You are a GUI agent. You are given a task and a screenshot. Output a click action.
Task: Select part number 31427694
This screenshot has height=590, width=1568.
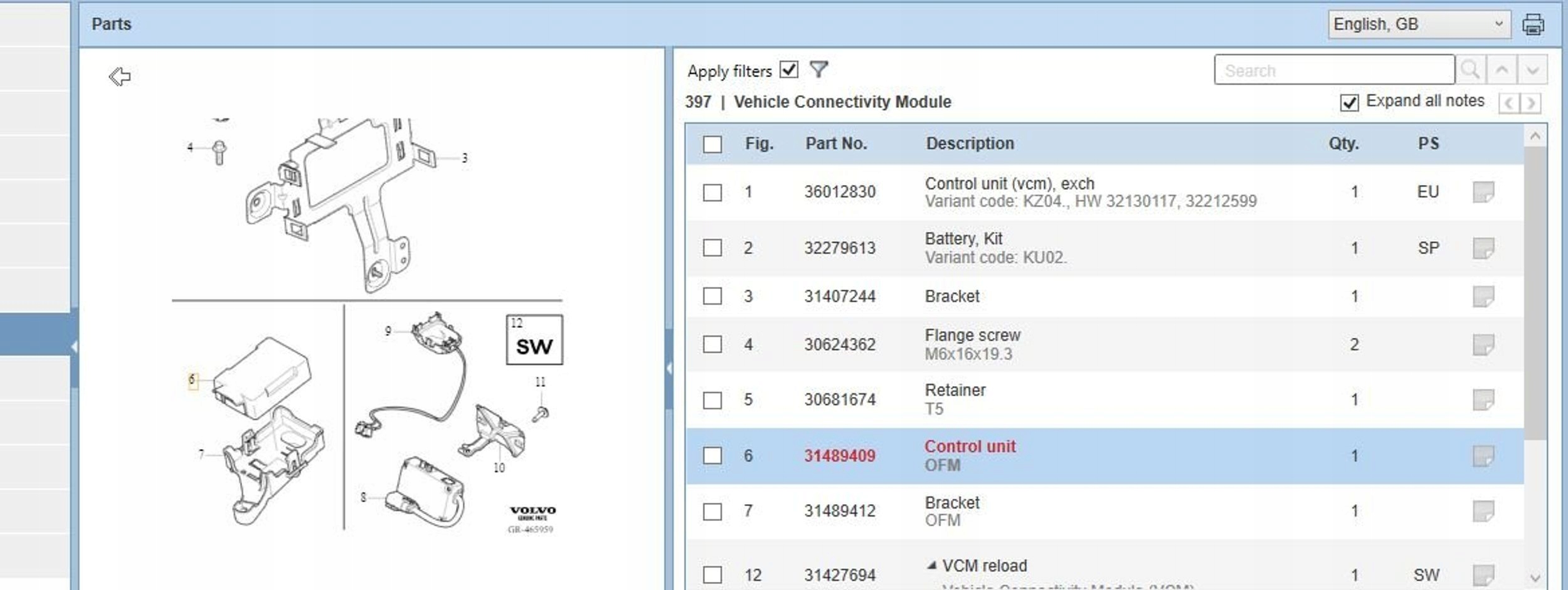coord(840,575)
